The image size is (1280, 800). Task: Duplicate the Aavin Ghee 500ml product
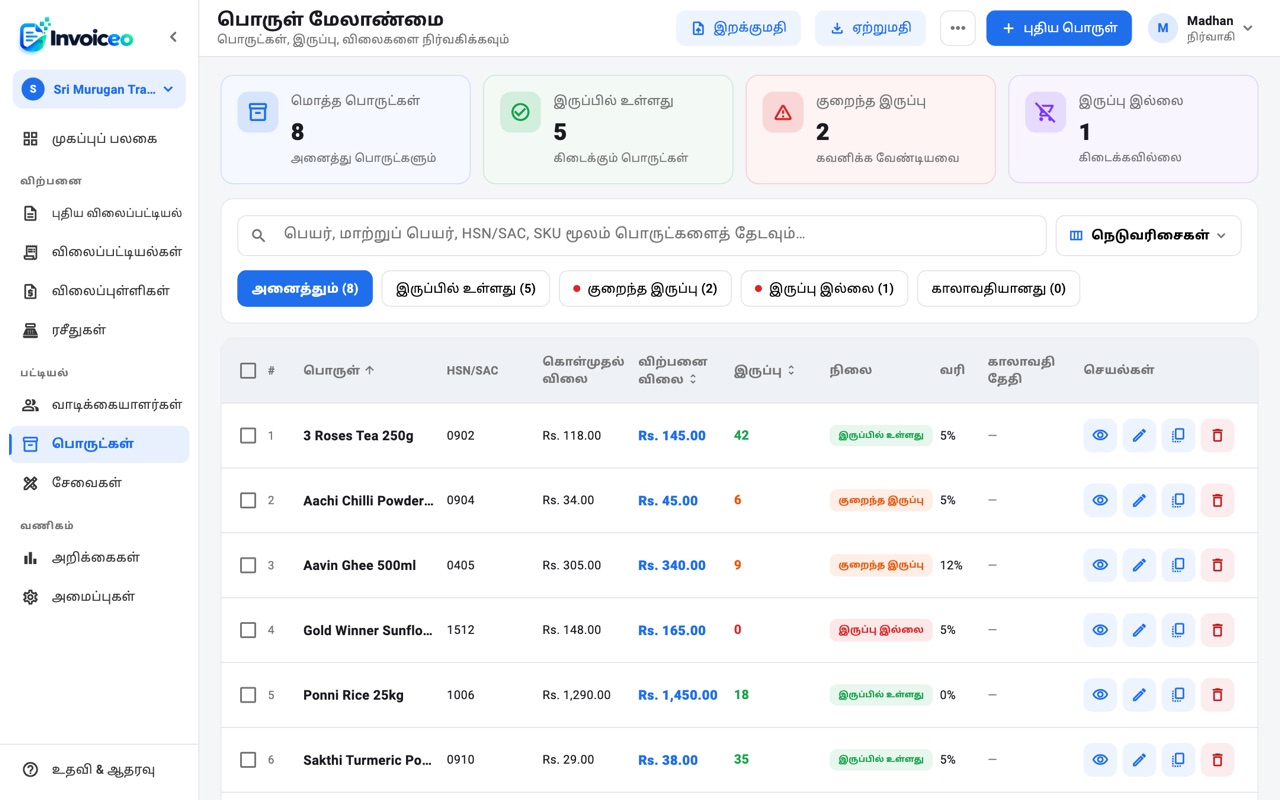[x=1178, y=565]
